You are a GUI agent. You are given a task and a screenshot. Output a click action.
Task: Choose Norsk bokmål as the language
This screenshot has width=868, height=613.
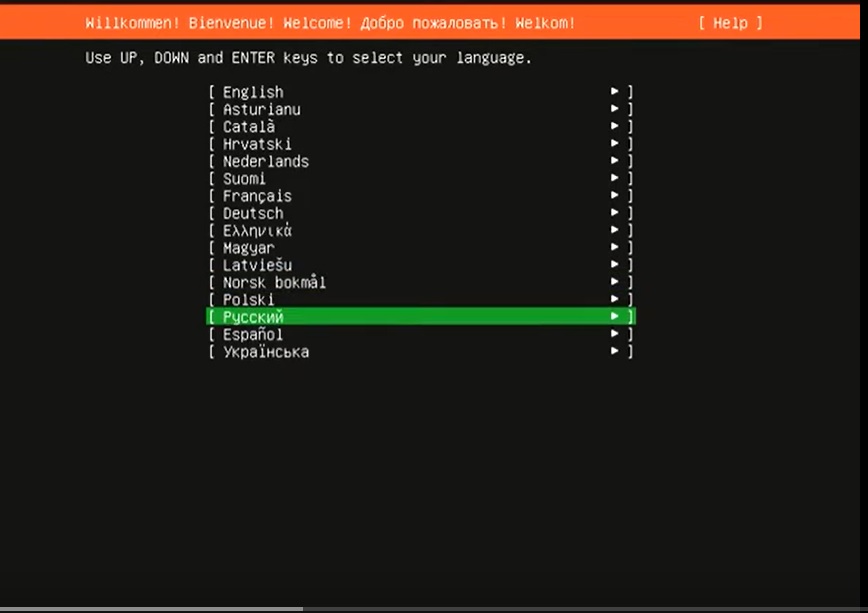tap(421, 282)
